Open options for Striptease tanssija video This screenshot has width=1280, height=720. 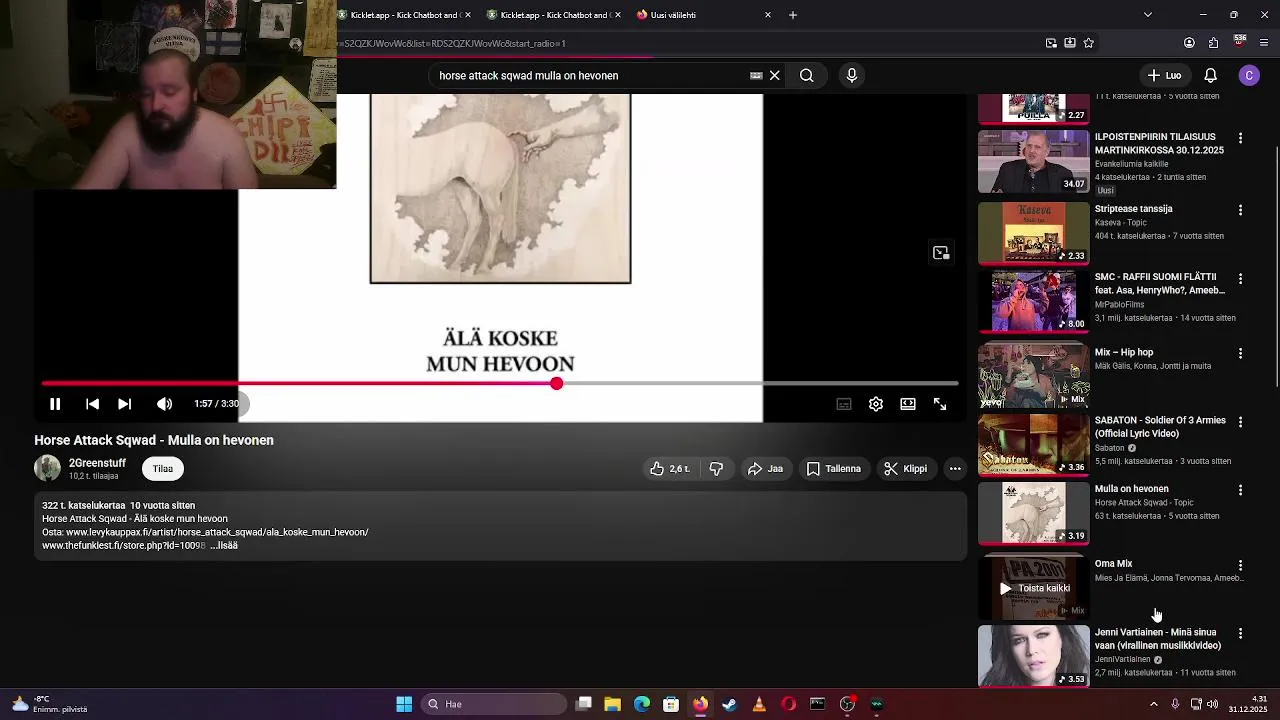click(1240, 210)
